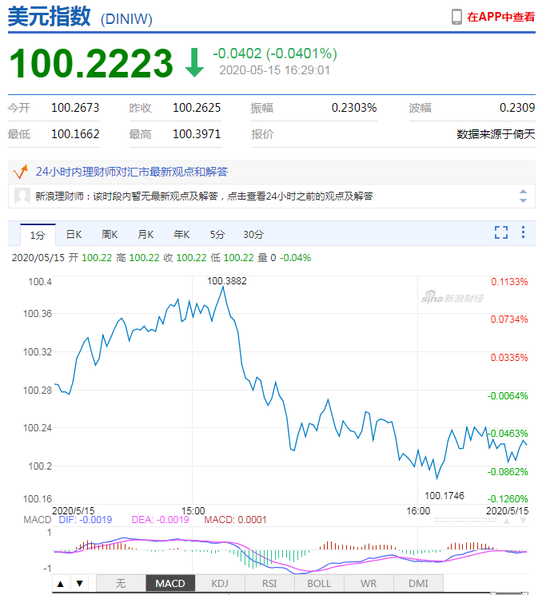The height and width of the screenshot is (595, 550).
Task: Select the MACD indicator button
Action: point(170,583)
